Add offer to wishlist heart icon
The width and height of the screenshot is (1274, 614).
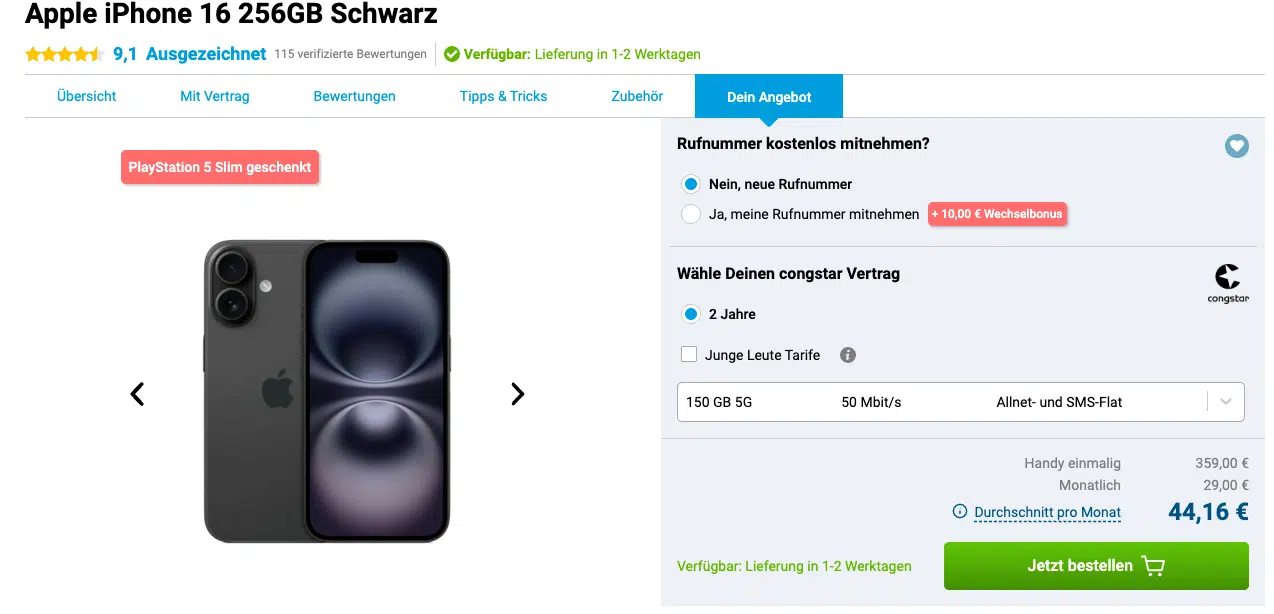click(x=1237, y=146)
